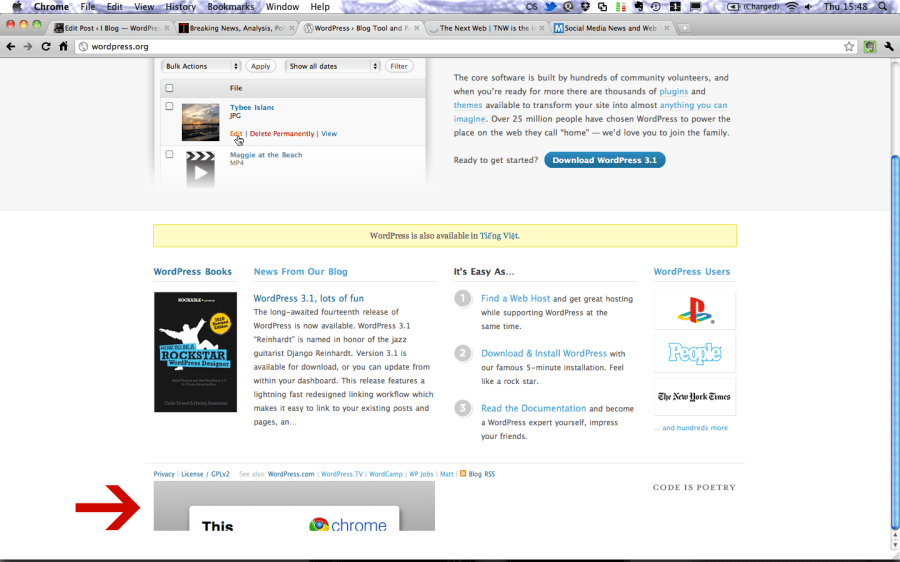The image size is (900, 562).
Task: Click the Apply button
Action: pyautogui.click(x=261, y=67)
